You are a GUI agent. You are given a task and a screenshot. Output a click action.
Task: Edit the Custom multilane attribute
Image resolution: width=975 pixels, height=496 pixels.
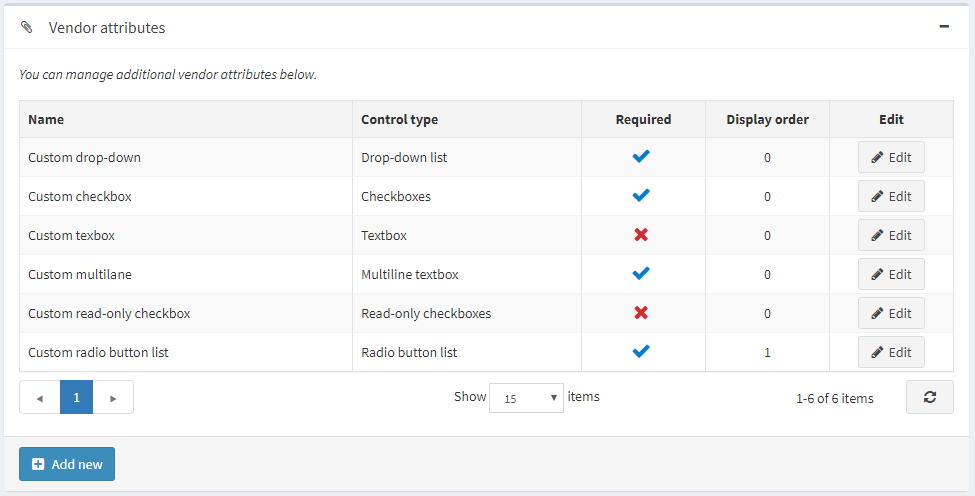(891, 275)
